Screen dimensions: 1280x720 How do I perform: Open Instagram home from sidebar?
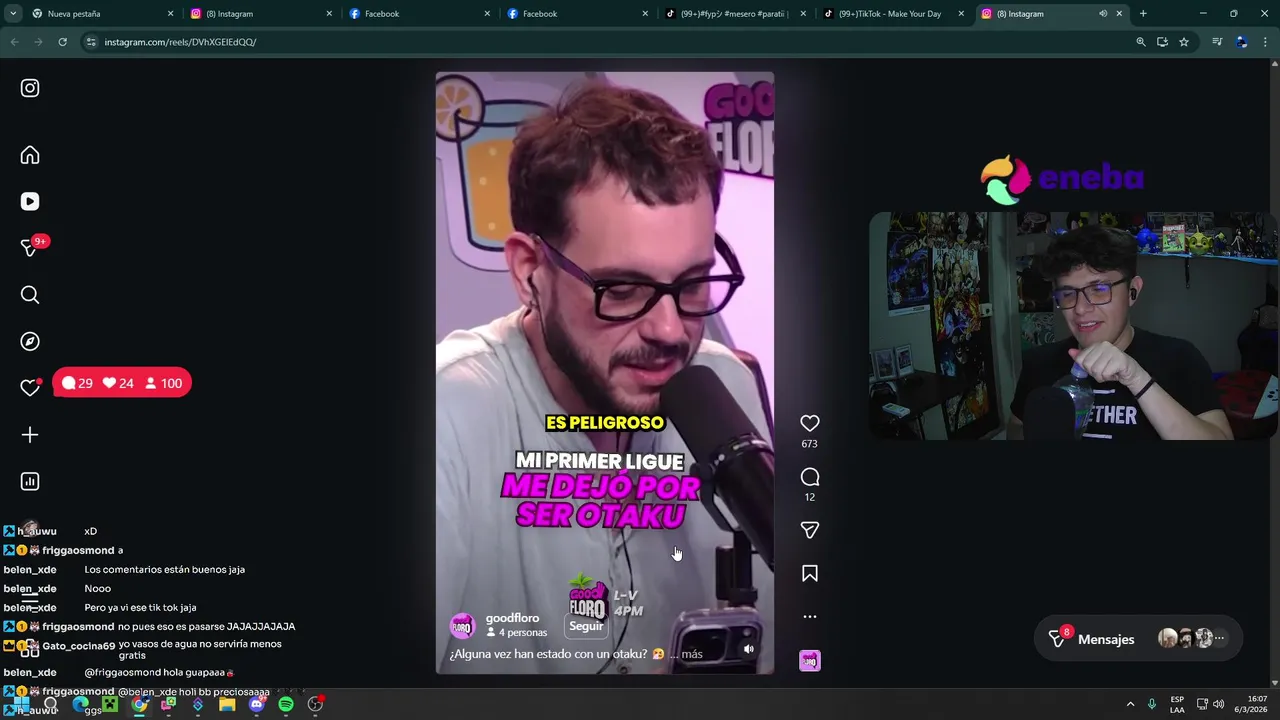tap(30, 155)
